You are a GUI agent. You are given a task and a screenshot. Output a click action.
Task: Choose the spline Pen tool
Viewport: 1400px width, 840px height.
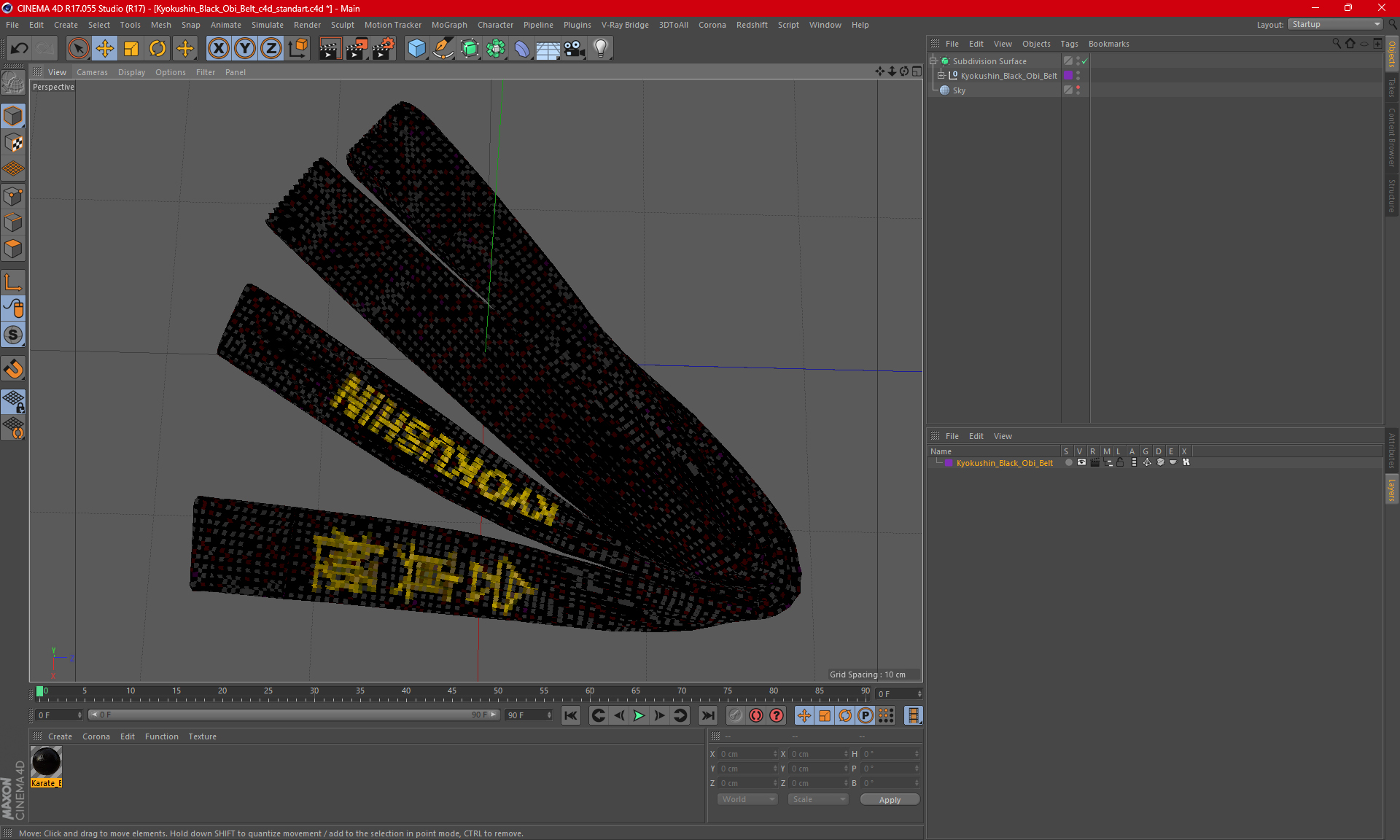click(x=443, y=49)
